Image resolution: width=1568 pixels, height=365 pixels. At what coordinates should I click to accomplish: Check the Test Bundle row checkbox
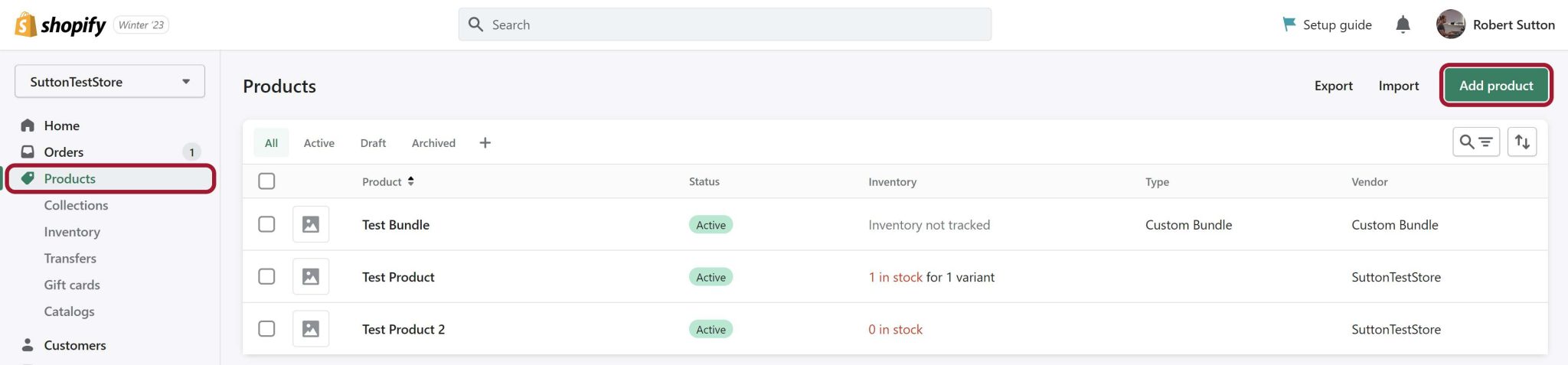pos(266,224)
